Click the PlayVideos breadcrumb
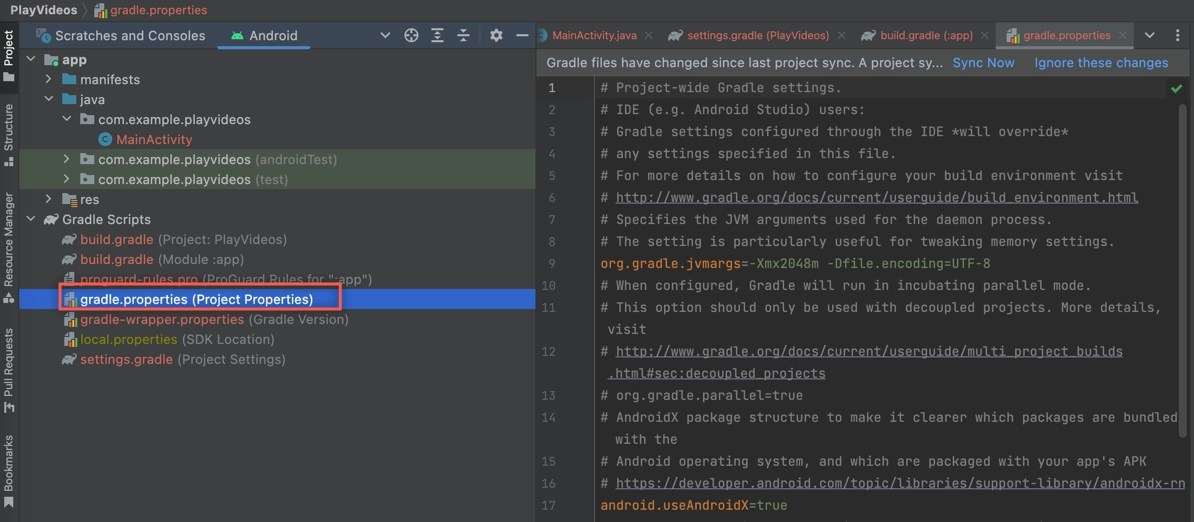The height and width of the screenshot is (522, 1194). click(43, 10)
